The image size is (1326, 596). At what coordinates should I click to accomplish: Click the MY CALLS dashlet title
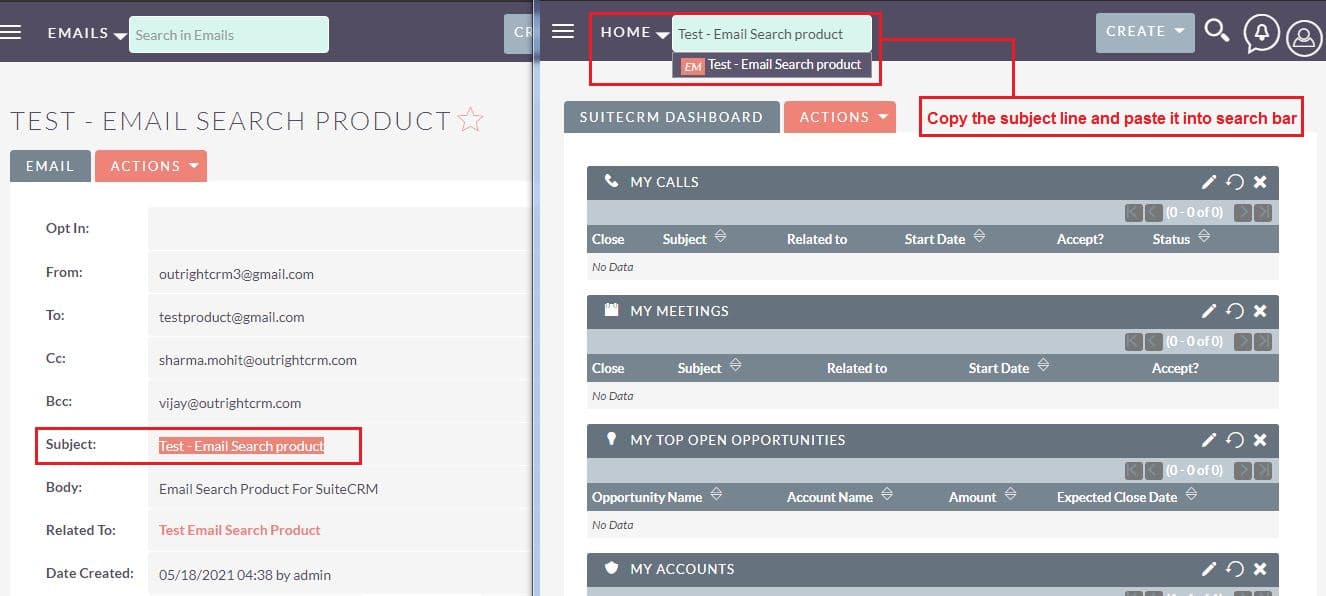tap(664, 182)
